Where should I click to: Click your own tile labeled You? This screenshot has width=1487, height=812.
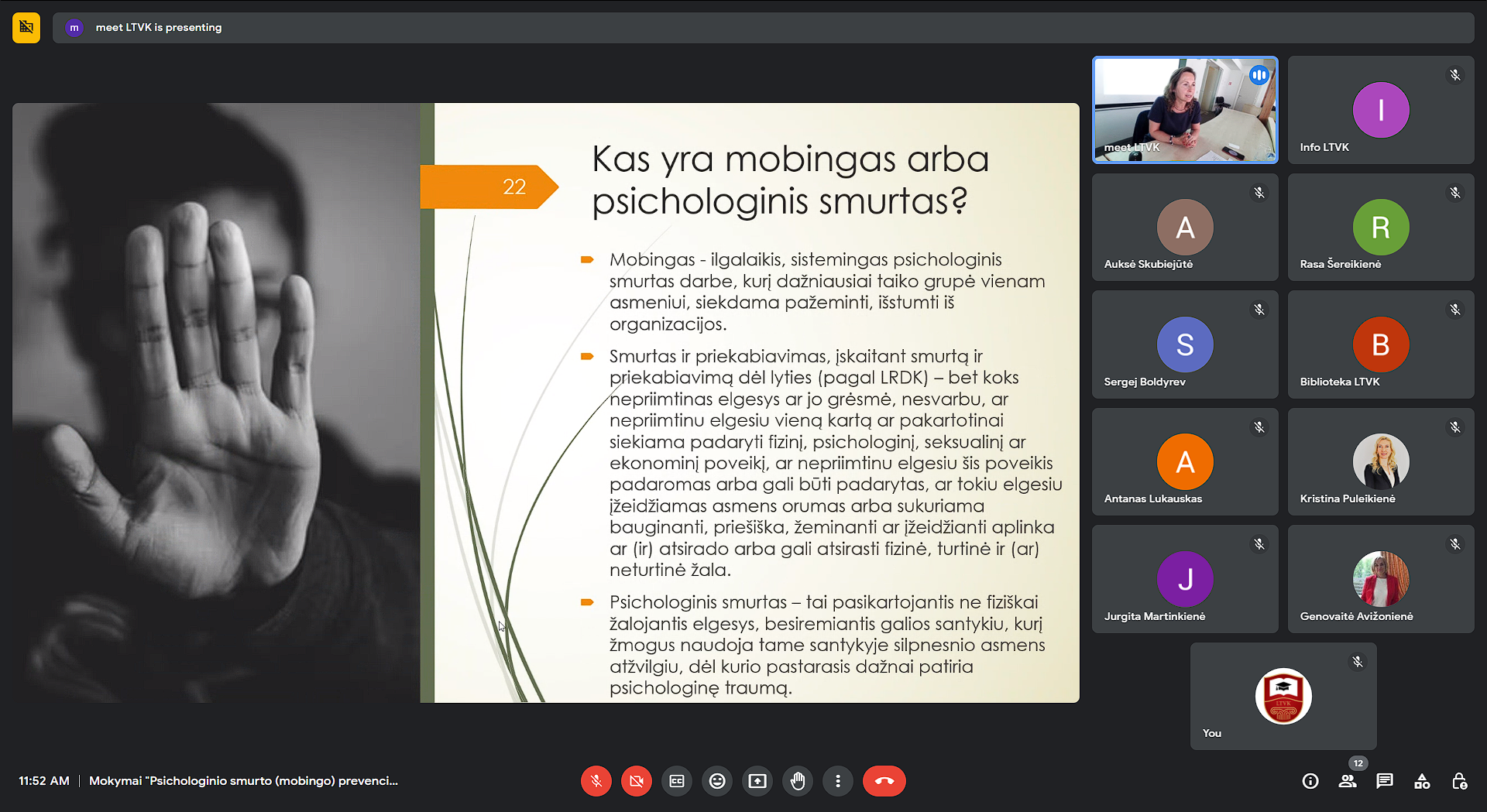click(x=1283, y=696)
